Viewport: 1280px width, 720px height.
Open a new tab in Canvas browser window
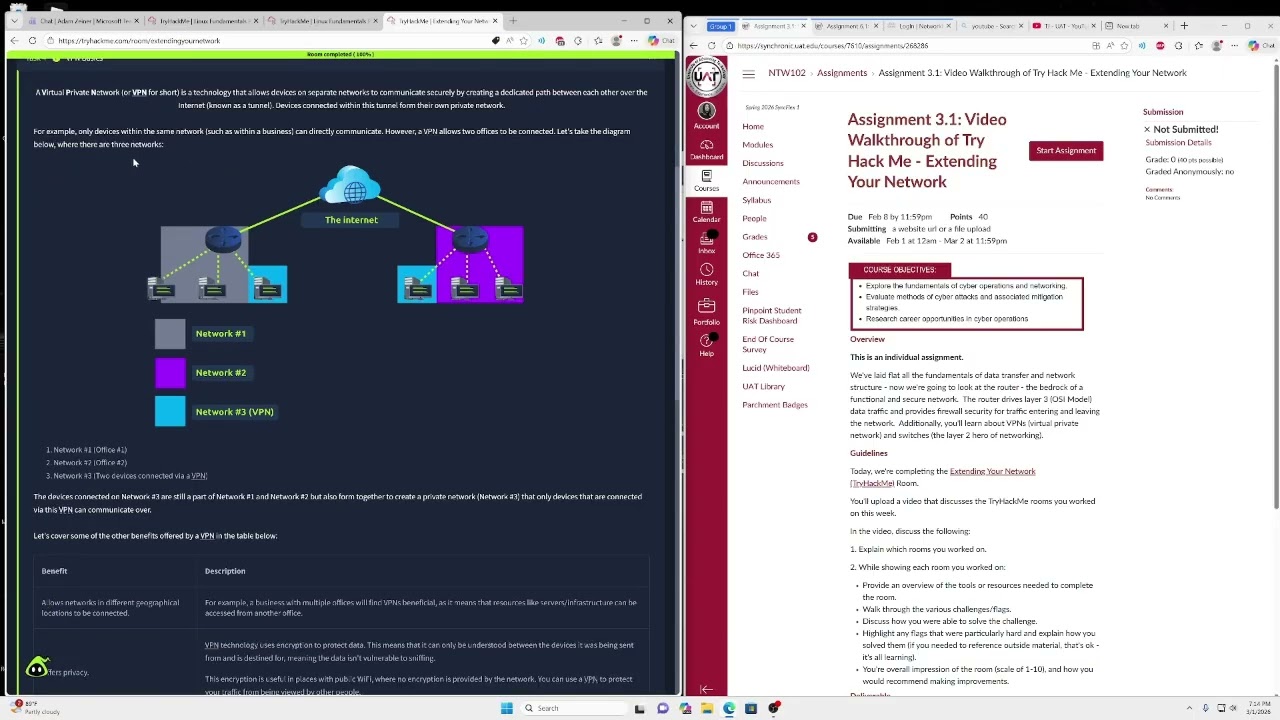(x=1184, y=26)
